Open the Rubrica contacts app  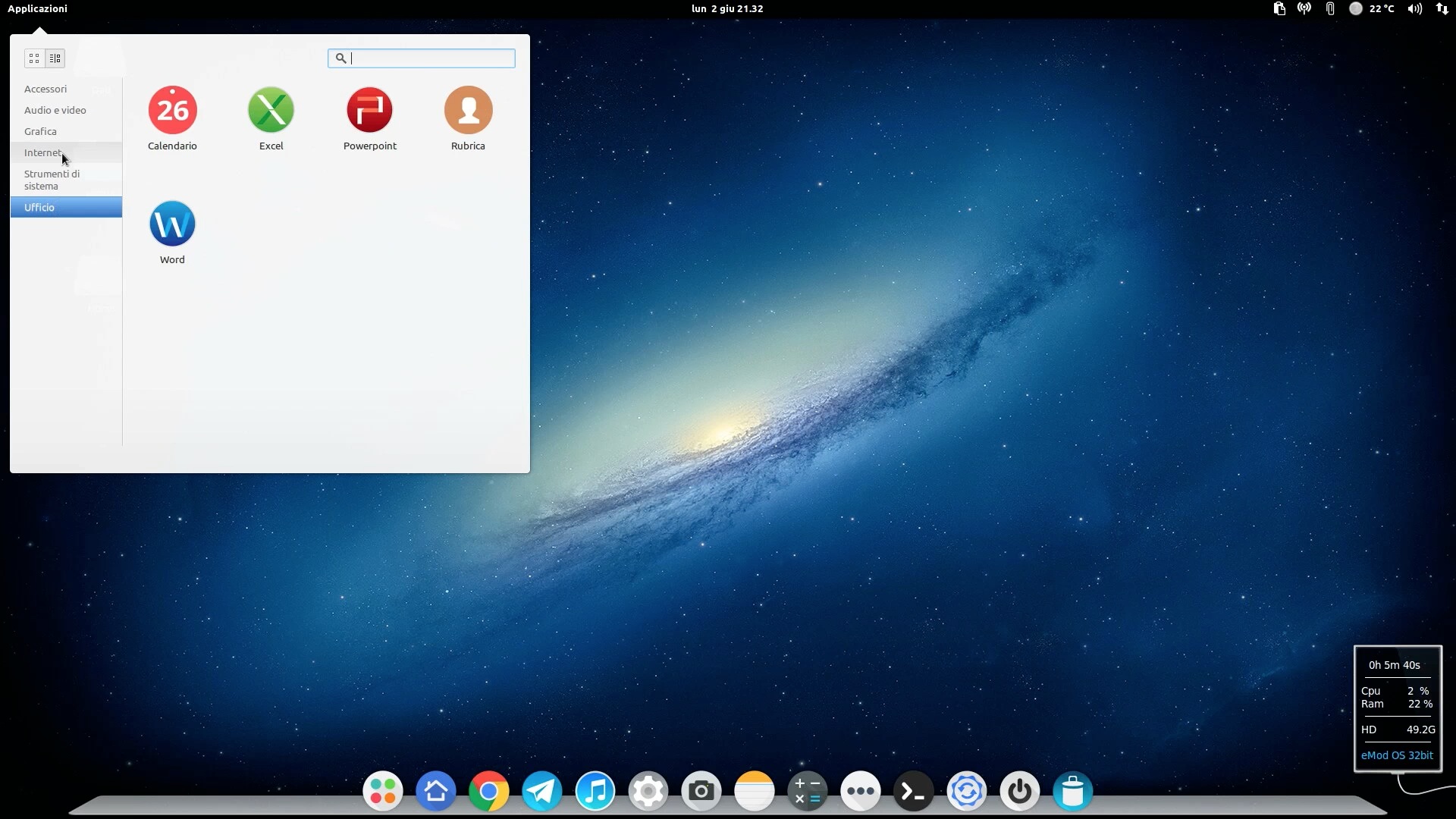[x=468, y=118]
